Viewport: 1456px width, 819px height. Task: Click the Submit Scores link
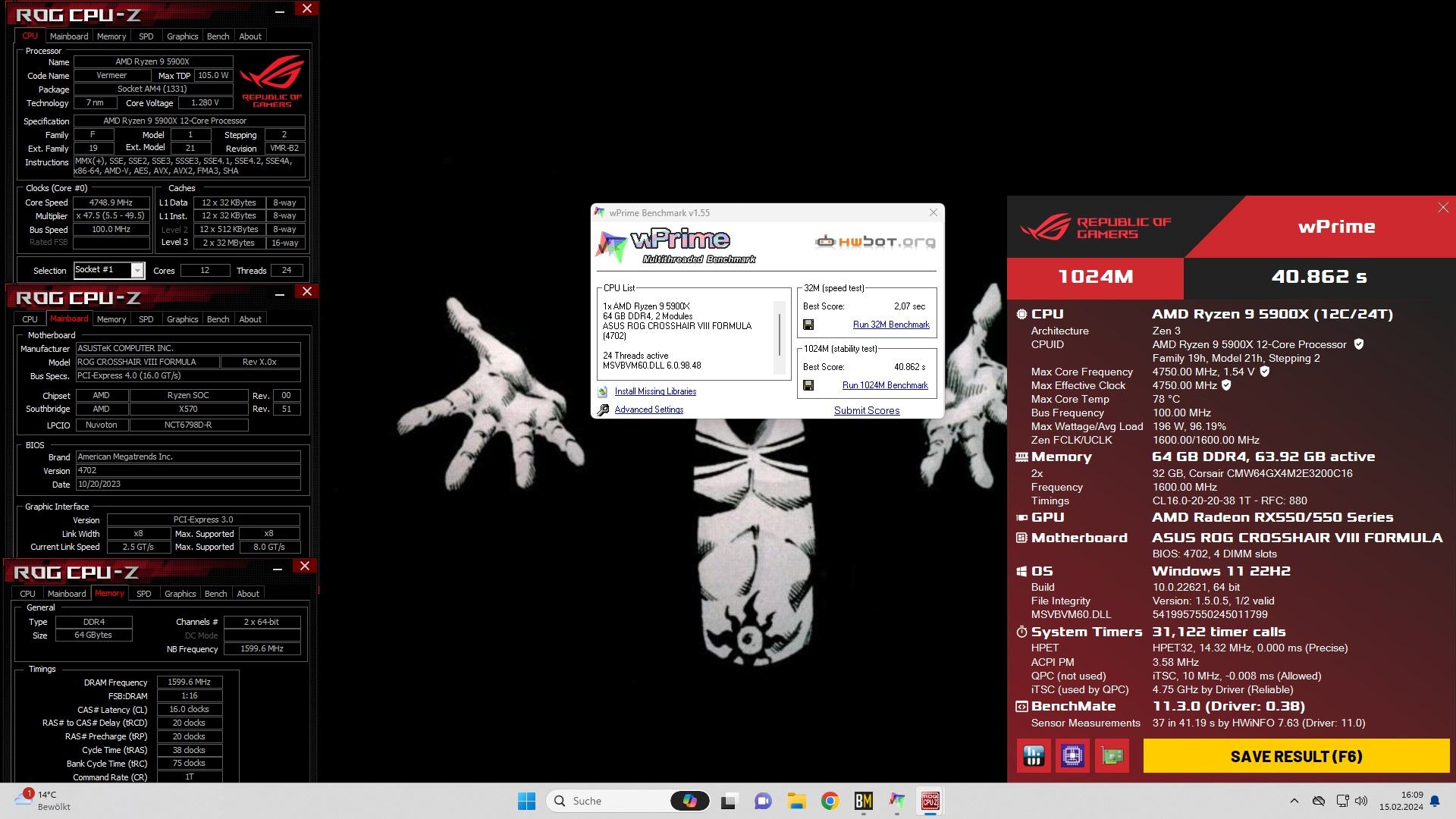point(867,410)
